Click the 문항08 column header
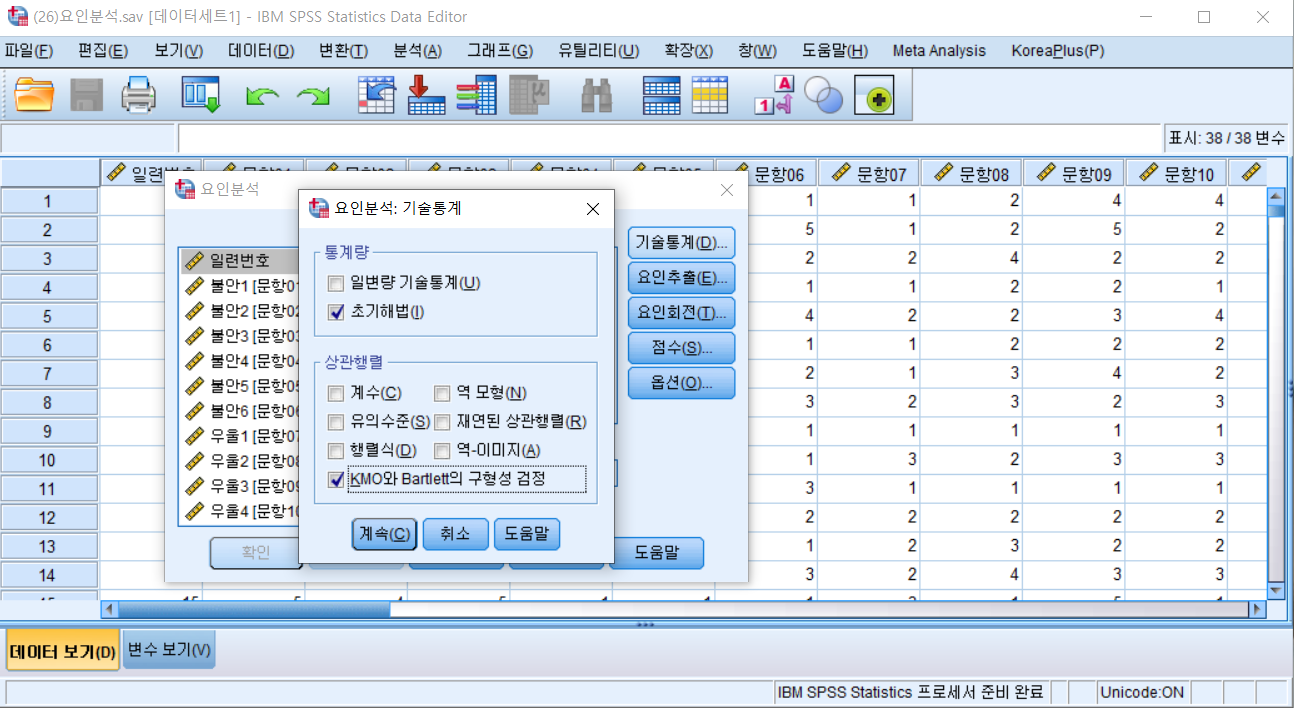 [972, 174]
